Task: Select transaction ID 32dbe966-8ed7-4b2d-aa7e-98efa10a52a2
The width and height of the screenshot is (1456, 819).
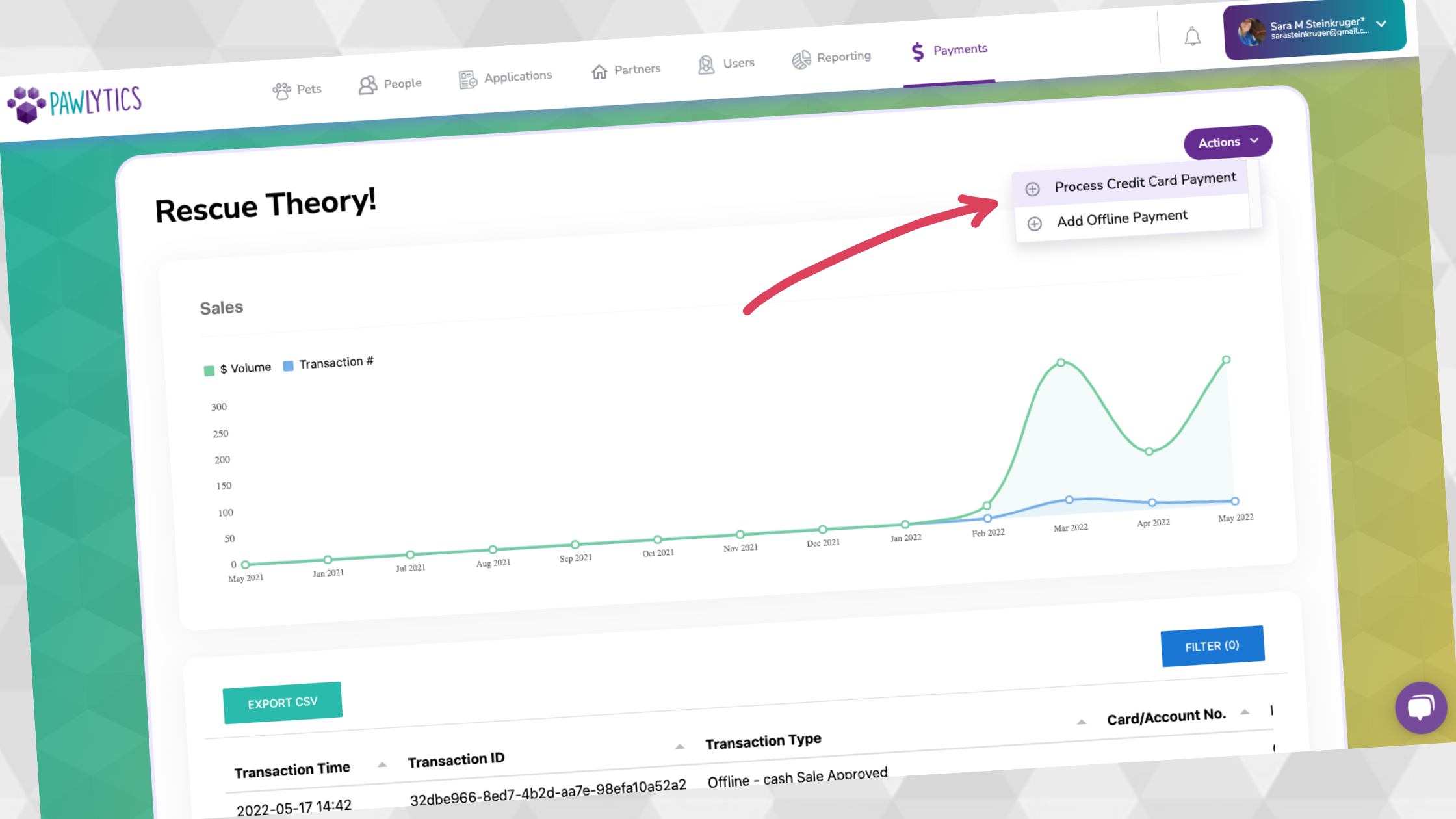Action: tap(548, 793)
